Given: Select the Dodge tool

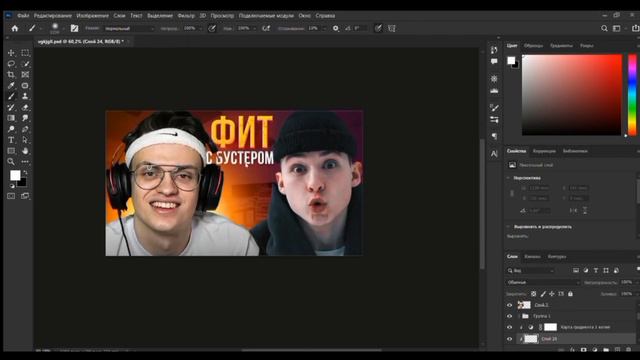Looking at the screenshot, I should pos(11,129).
